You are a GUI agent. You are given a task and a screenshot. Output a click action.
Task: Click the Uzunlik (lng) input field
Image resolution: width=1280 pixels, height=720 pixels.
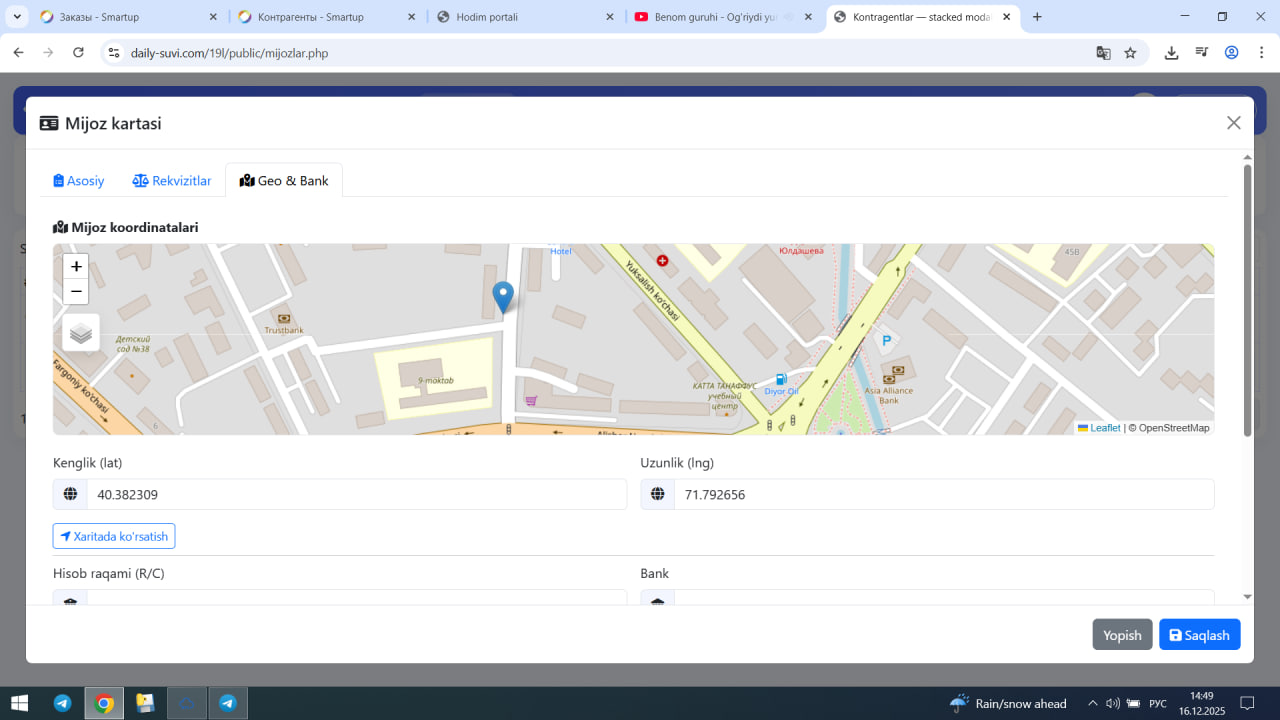(943, 494)
